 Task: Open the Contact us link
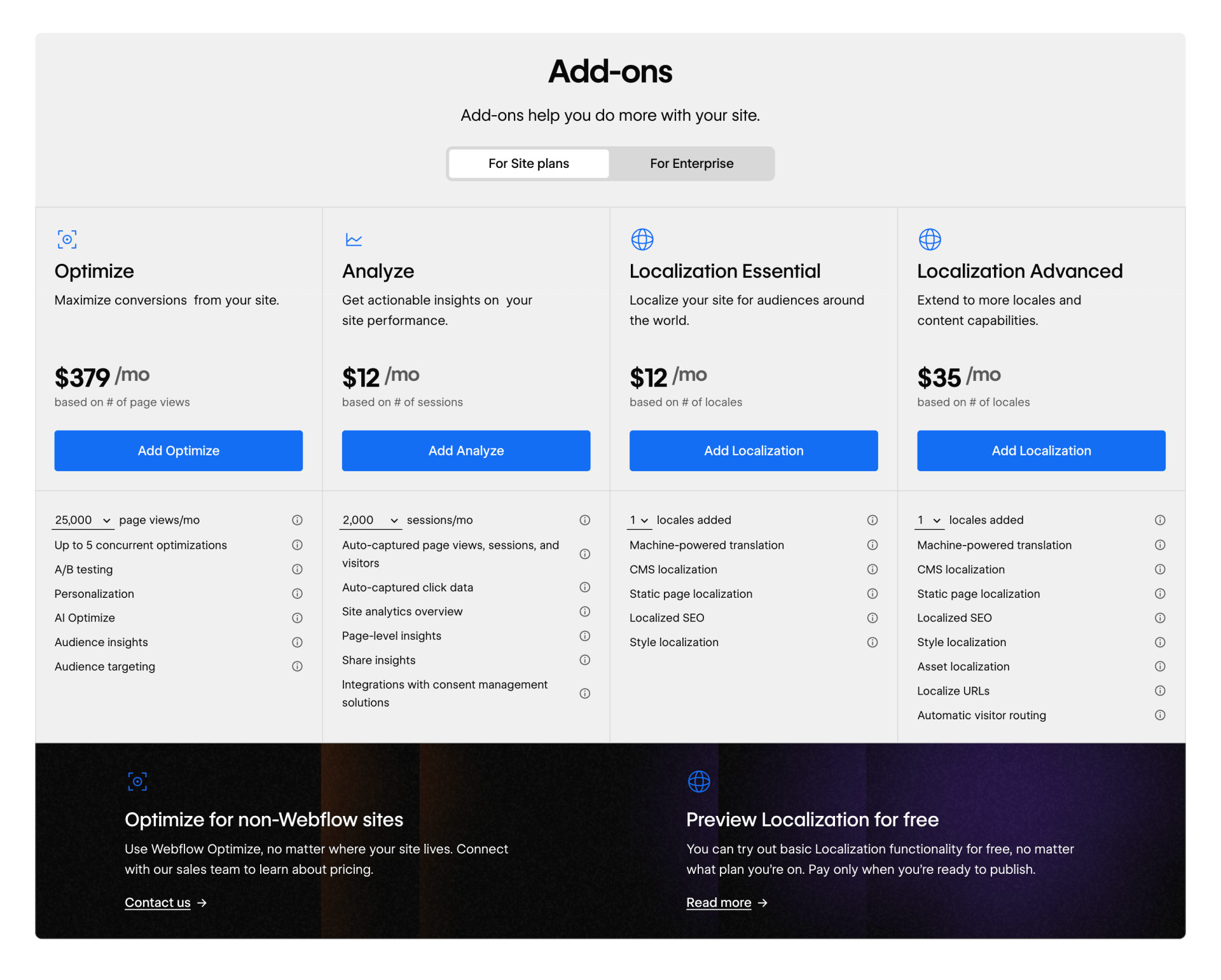[x=157, y=902]
